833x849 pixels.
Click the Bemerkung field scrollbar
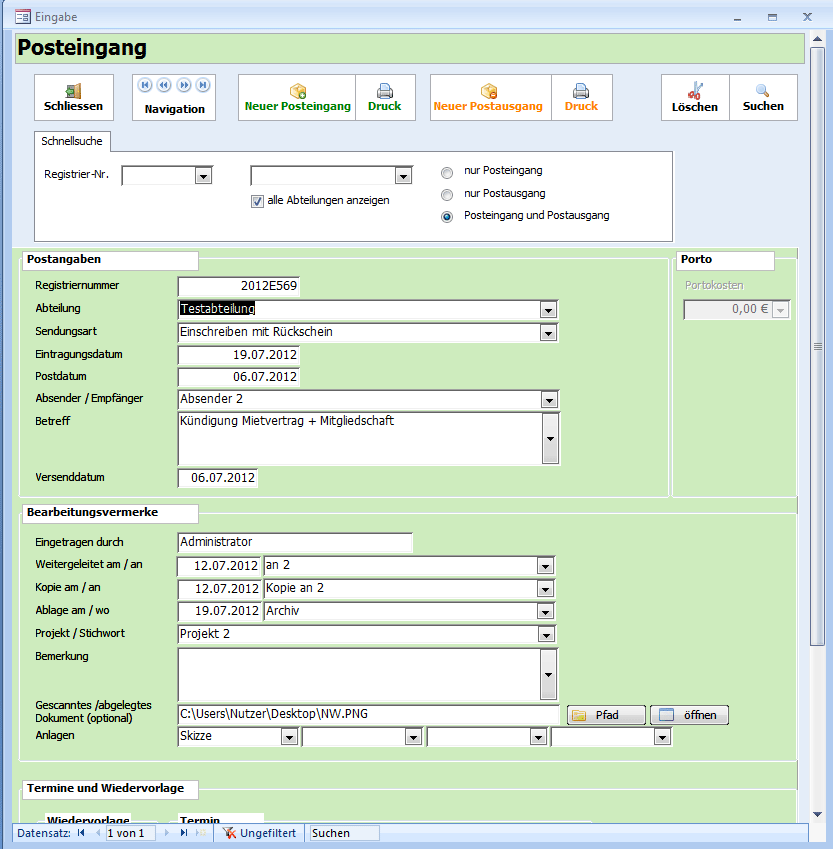[x=548, y=675]
